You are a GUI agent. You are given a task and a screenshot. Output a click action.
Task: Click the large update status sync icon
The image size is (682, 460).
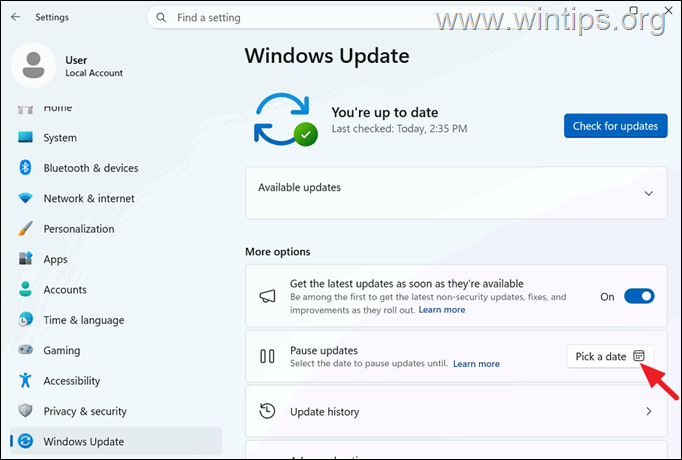[x=285, y=120]
